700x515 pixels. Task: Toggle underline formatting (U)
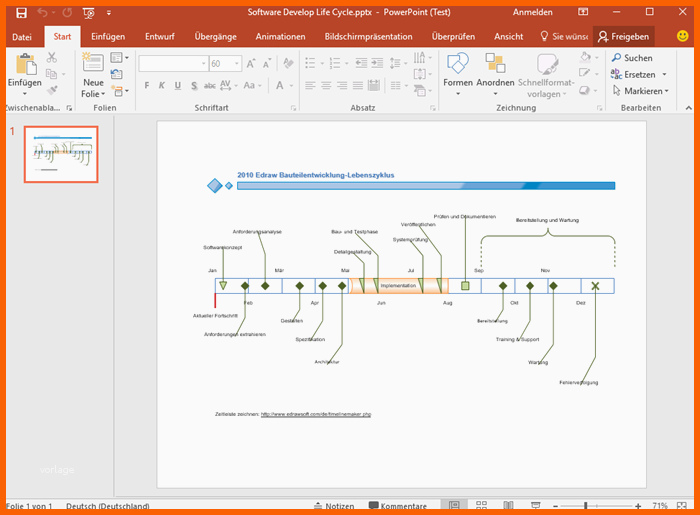(x=178, y=85)
